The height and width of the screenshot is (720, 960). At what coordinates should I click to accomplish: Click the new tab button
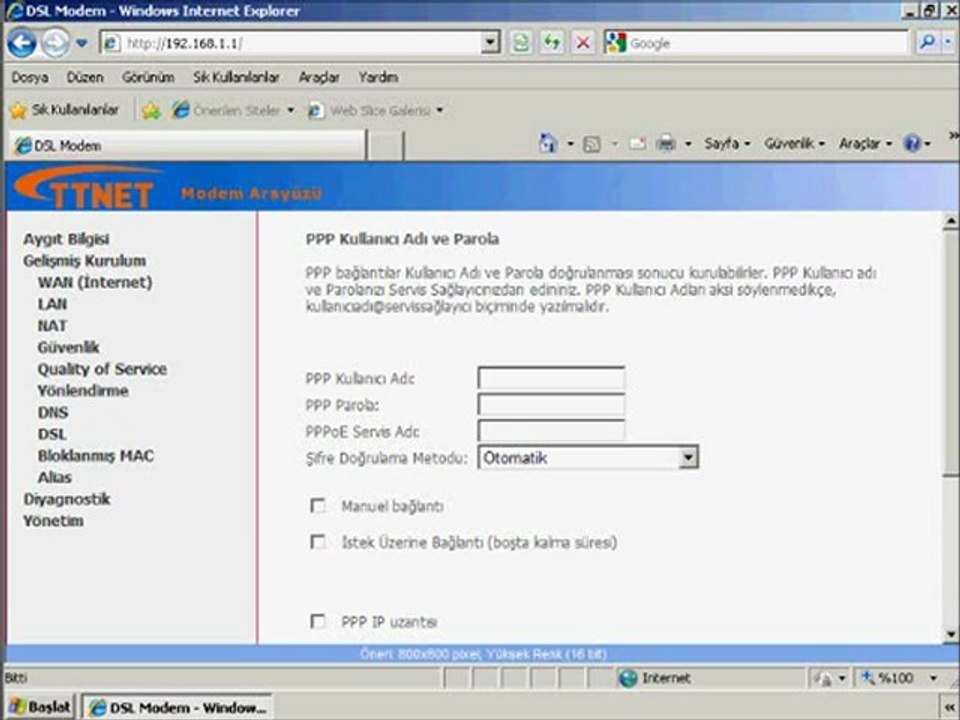(385, 146)
